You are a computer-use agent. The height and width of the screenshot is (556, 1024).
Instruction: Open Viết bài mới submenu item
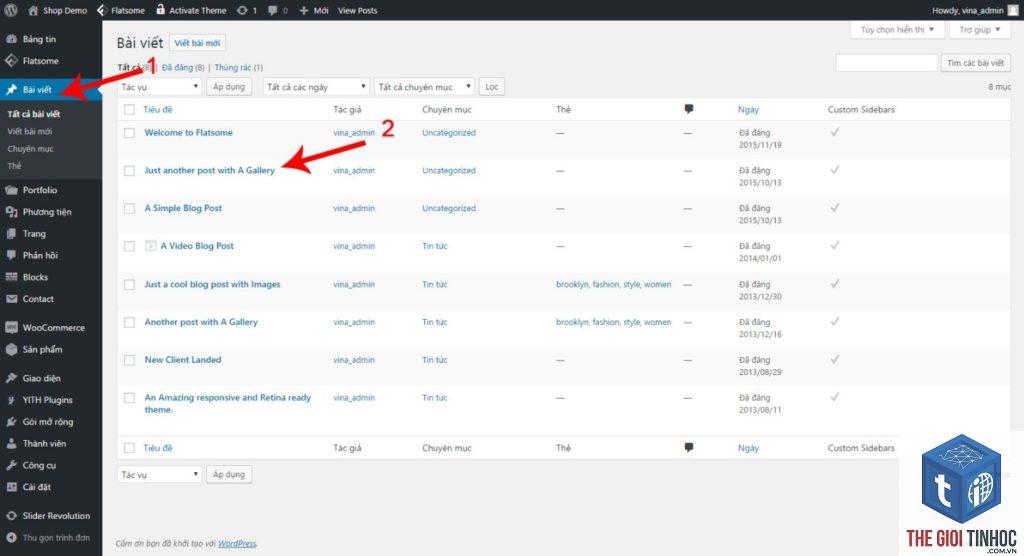coord(29,131)
